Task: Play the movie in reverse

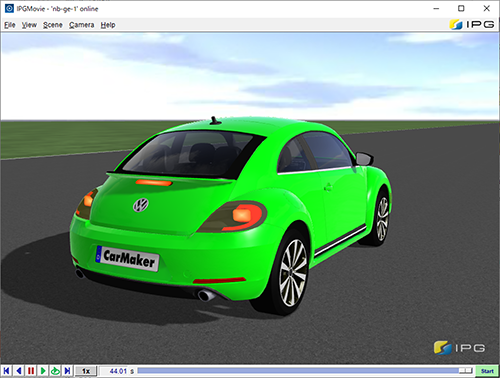Action: point(19,371)
